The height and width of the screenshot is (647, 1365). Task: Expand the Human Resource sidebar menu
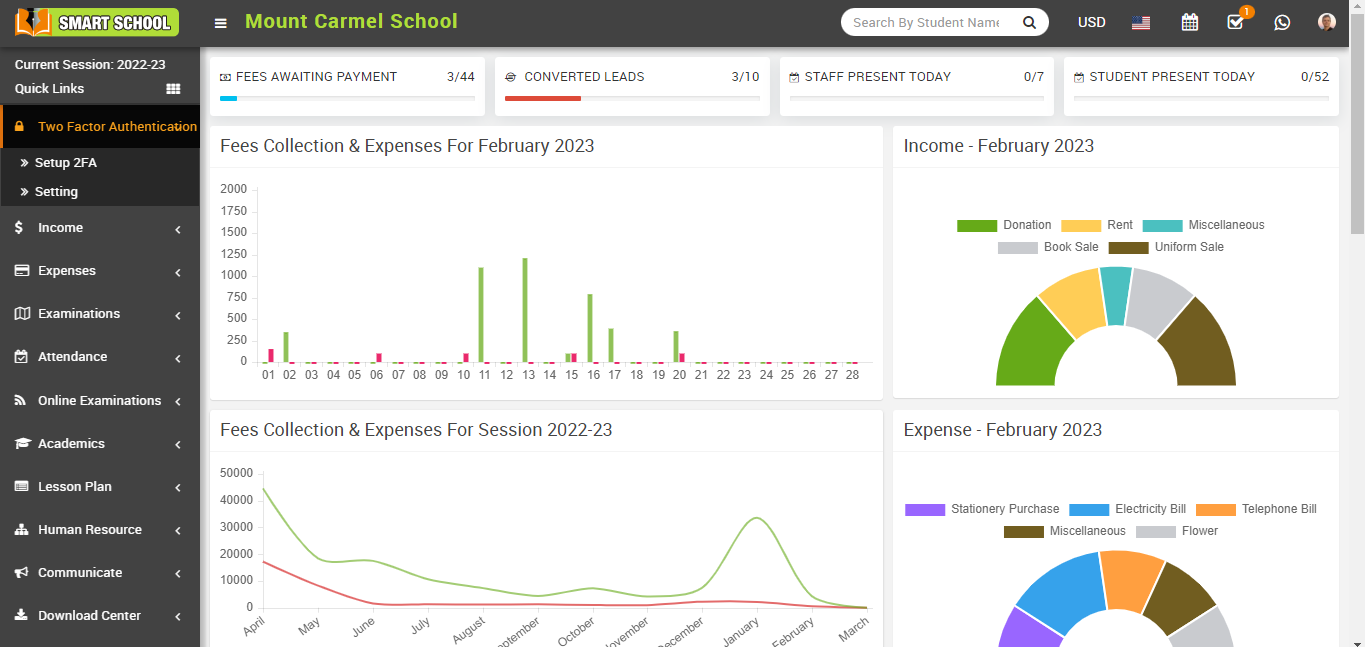(99, 530)
